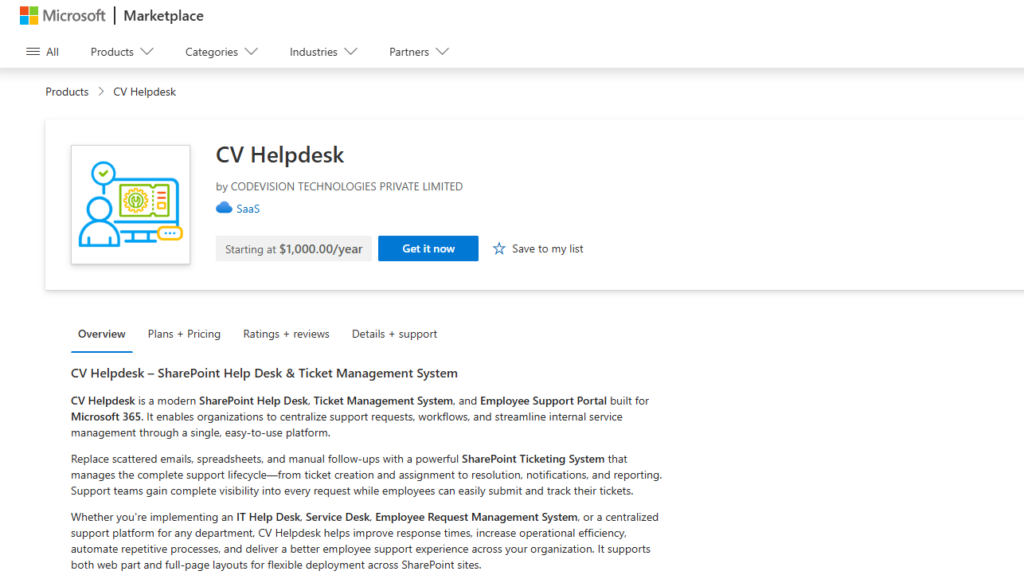Screen dimensions: 1024x575
Task: Click the CV Helpdesk product logo thumbnail
Action: pos(131,205)
